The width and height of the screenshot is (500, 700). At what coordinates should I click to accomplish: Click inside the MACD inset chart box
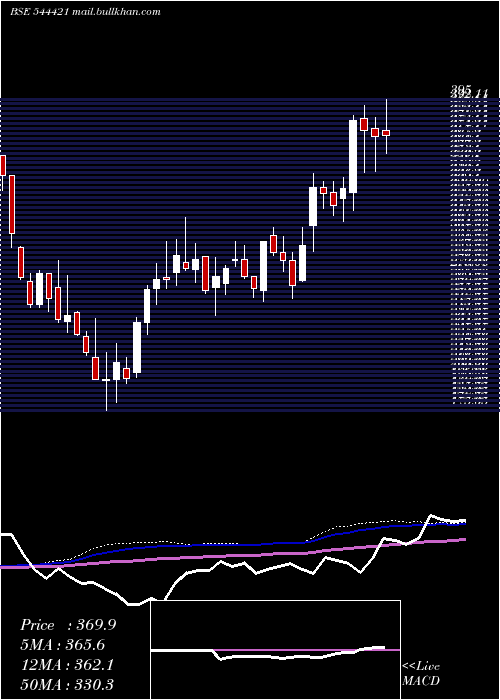pyautogui.click(x=275, y=650)
